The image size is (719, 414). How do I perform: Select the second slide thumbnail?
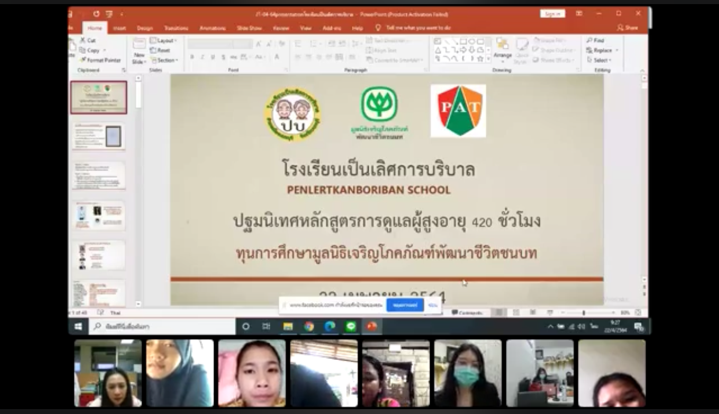[99, 137]
